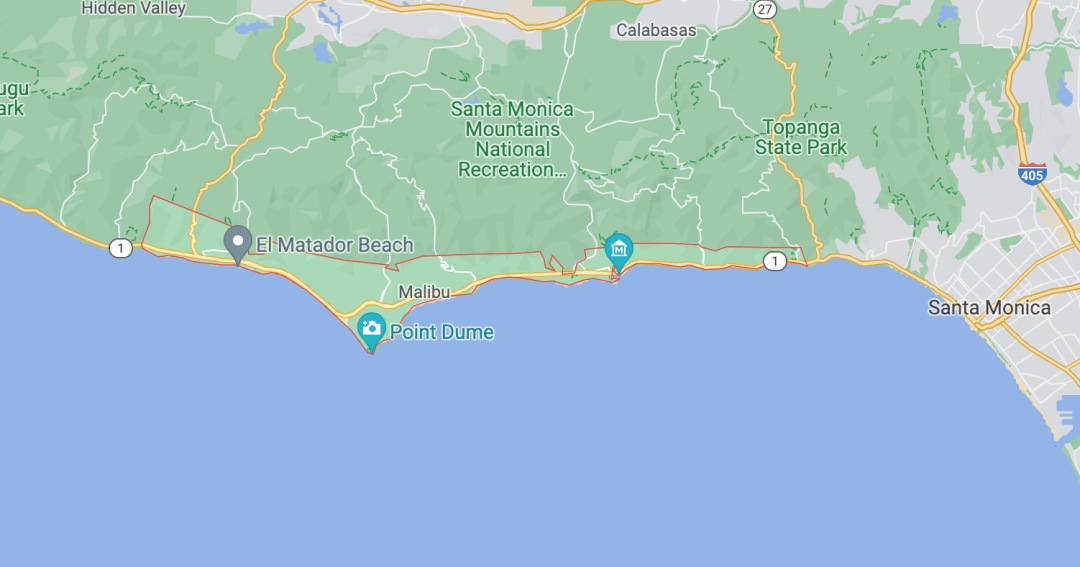
Task: Click the Calabasas city label
Action: [x=656, y=30]
